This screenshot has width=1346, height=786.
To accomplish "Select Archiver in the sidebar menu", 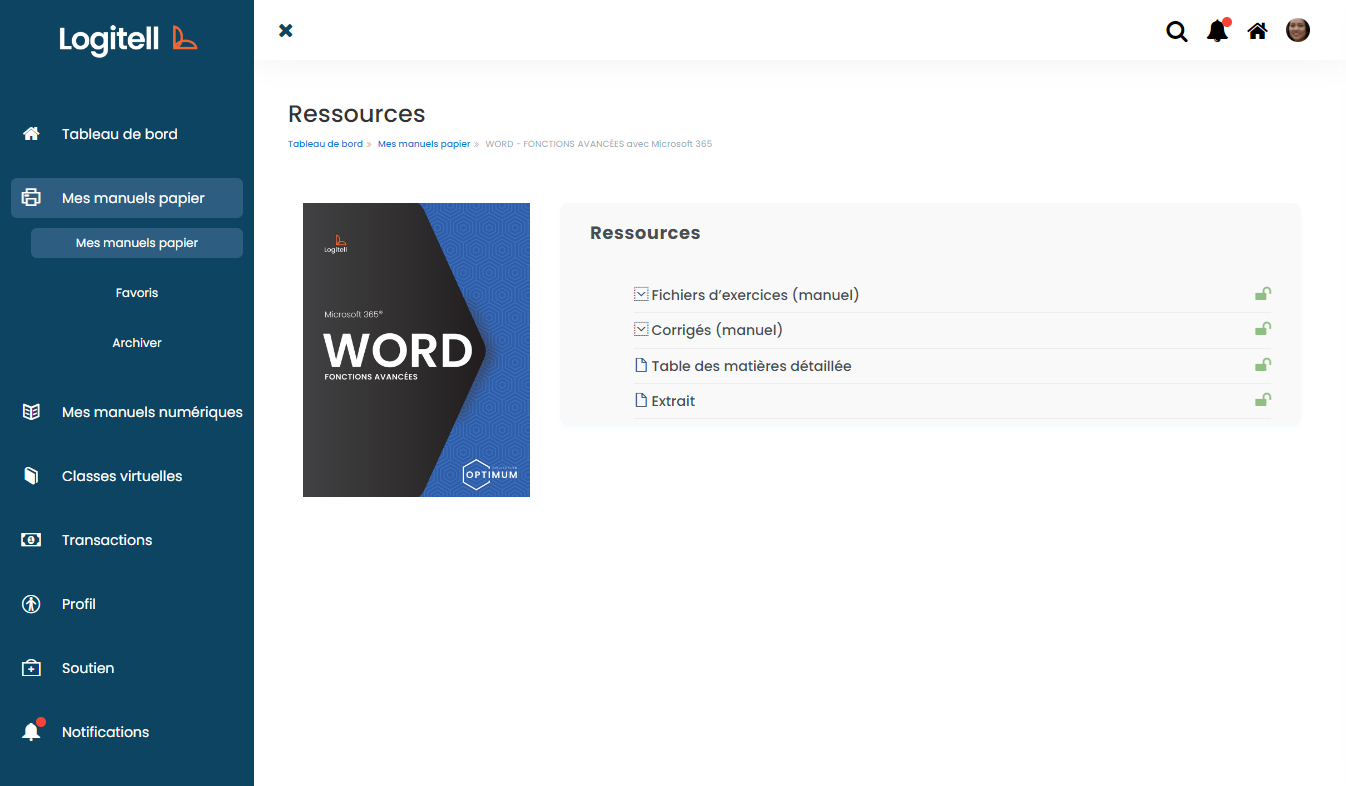I will 137,342.
